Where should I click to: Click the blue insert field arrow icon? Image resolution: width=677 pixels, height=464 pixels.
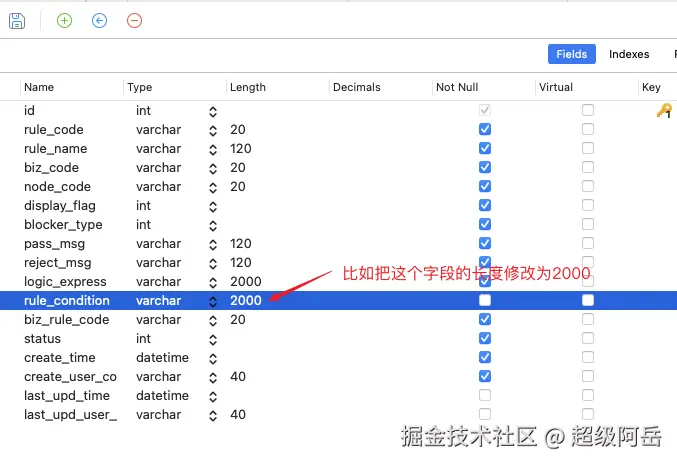point(99,20)
